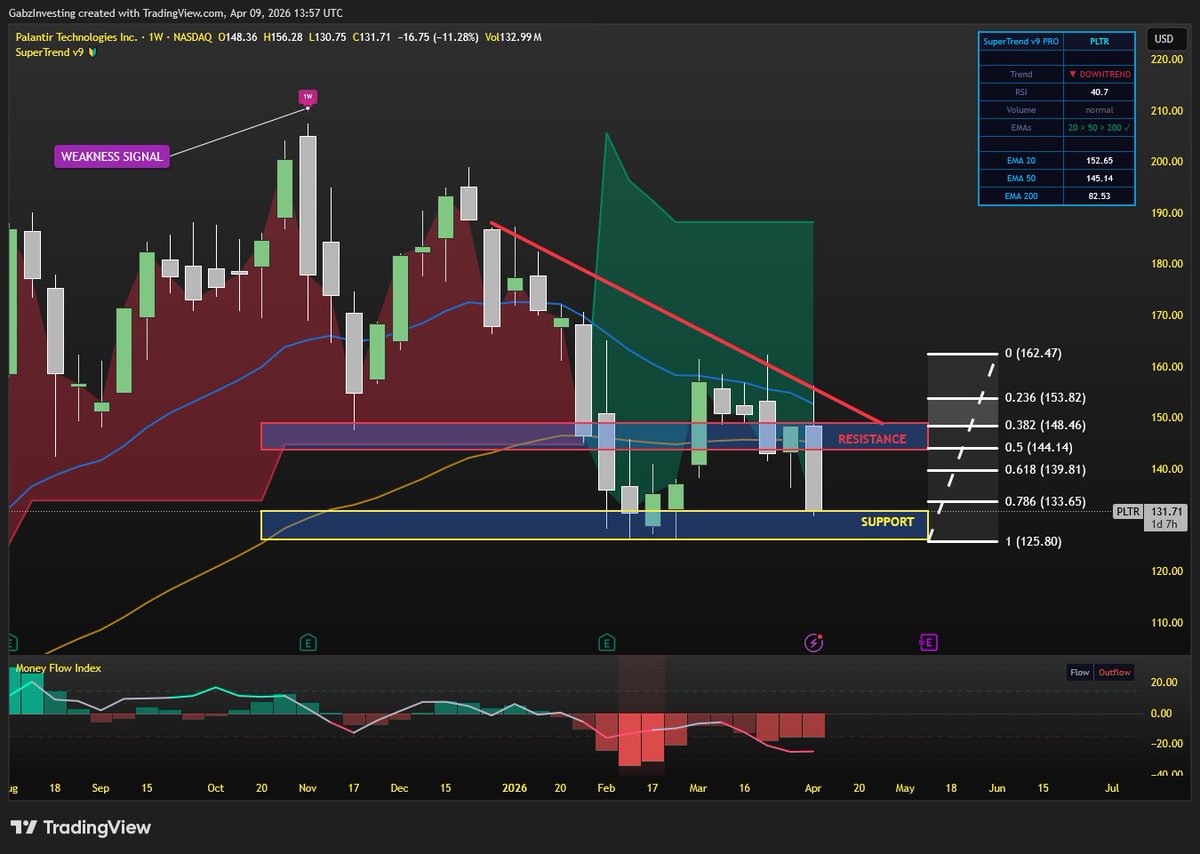Select the SUPPORT zone label
The width and height of the screenshot is (1200, 854).
[x=887, y=522]
